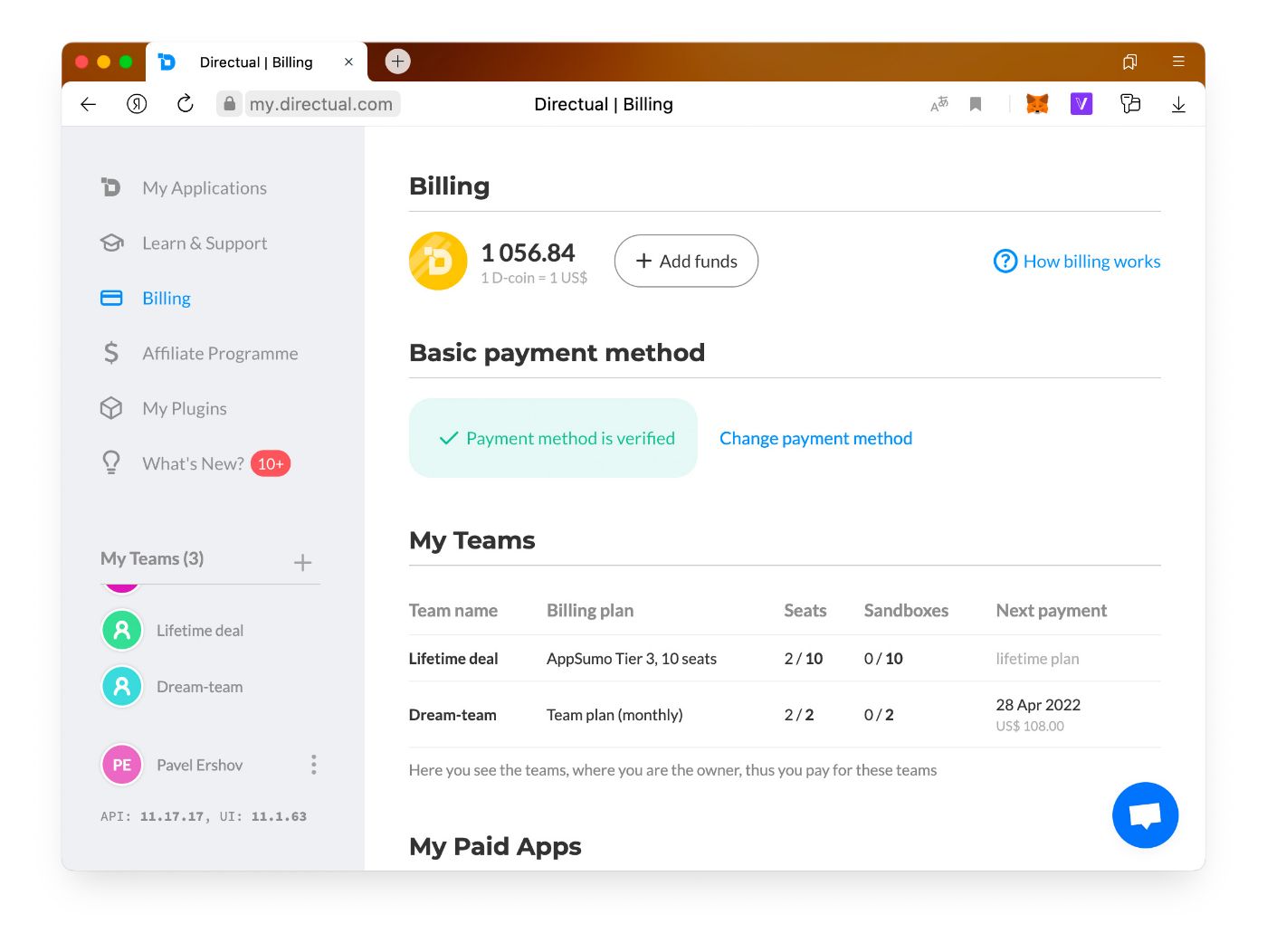1267x952 pixels.
Task: Click the Directual logo icon beside My Applications
Action: (110, 187)
